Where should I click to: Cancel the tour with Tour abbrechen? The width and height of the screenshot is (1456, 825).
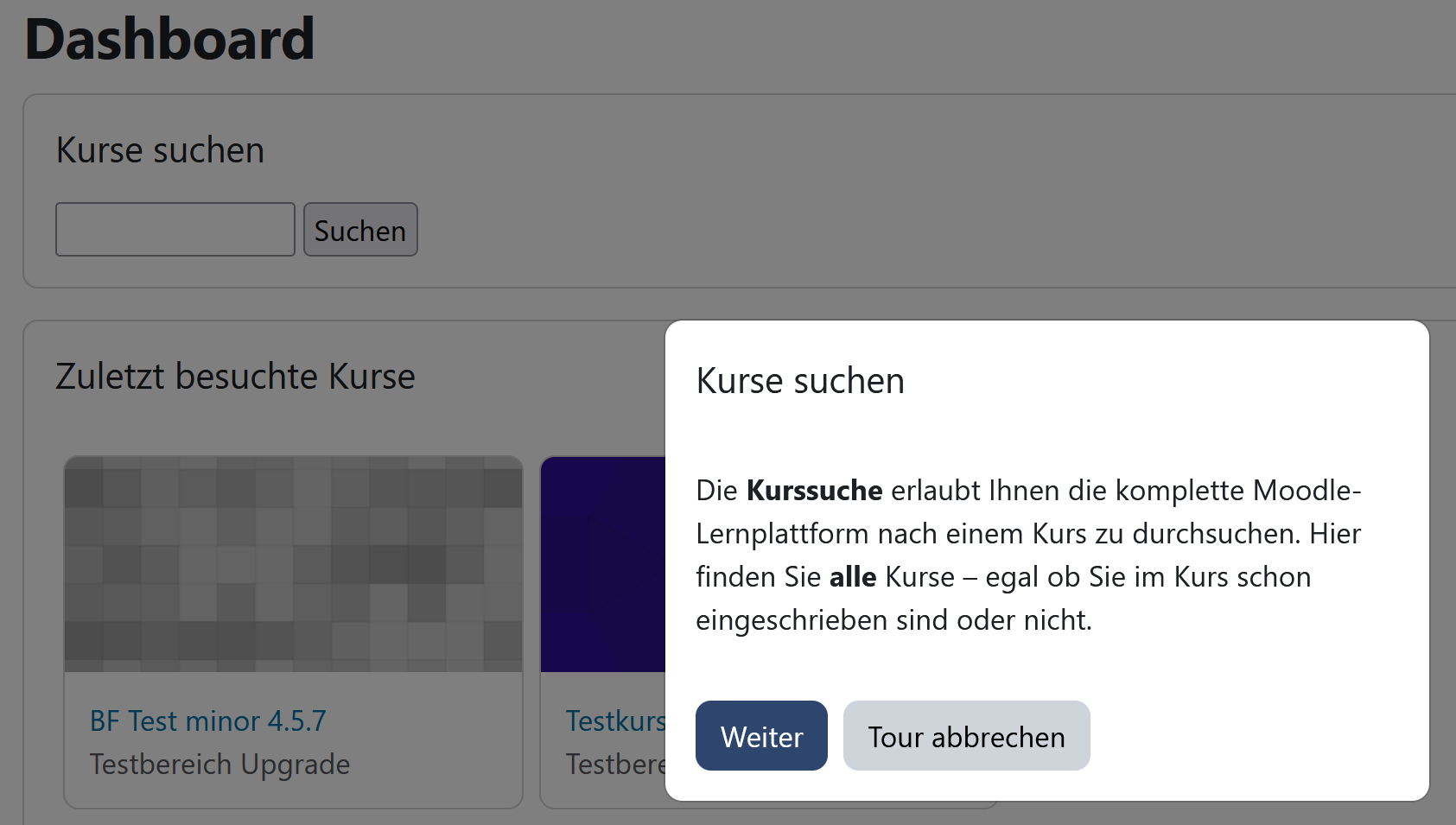point(965,736)
